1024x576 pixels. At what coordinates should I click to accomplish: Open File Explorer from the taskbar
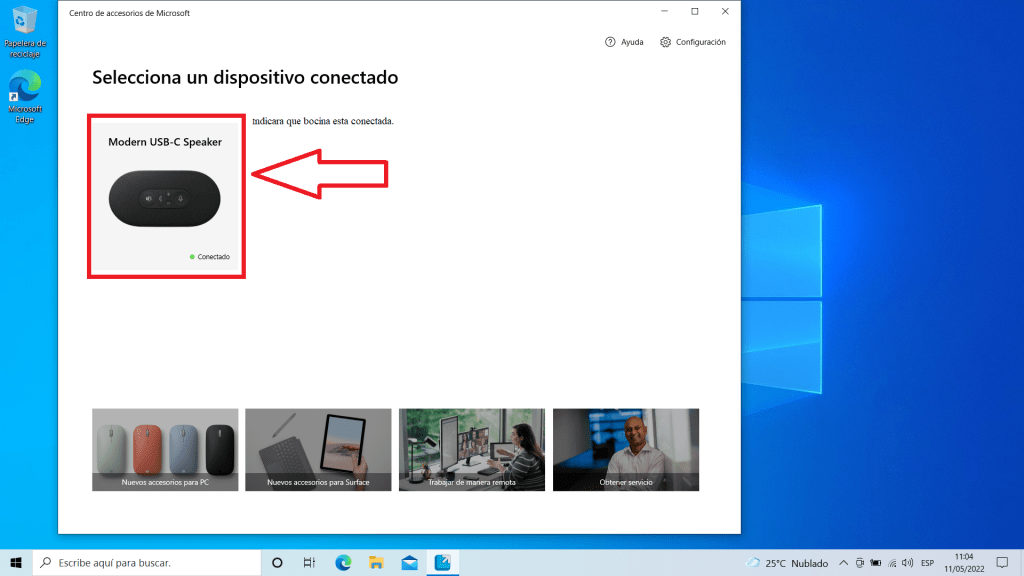click(376, 562)
